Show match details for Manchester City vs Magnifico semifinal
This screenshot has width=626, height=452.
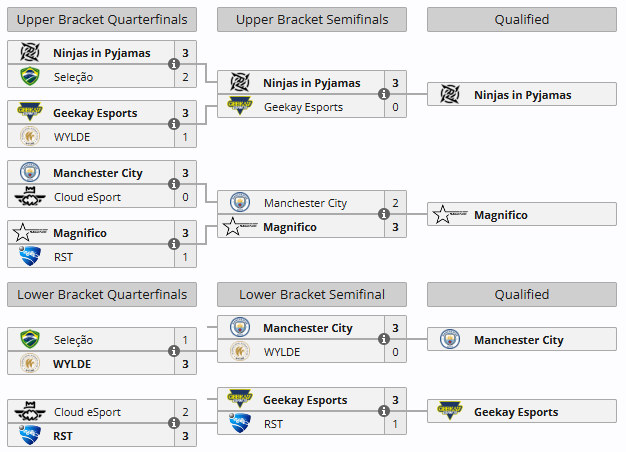[x=384, y=214]
